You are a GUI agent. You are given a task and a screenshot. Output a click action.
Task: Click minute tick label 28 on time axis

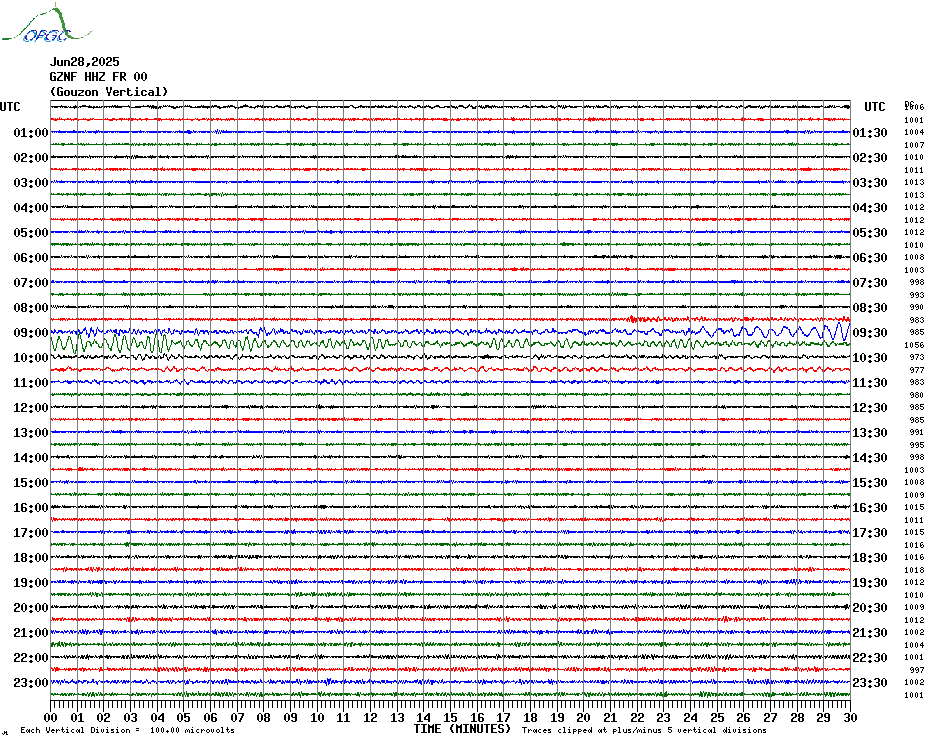click(797, 718)
